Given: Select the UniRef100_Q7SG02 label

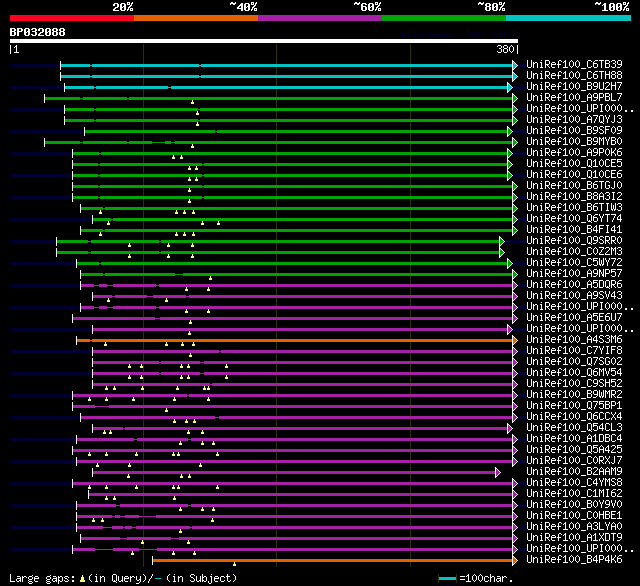Looking at the screenshot, I should 574,362.
